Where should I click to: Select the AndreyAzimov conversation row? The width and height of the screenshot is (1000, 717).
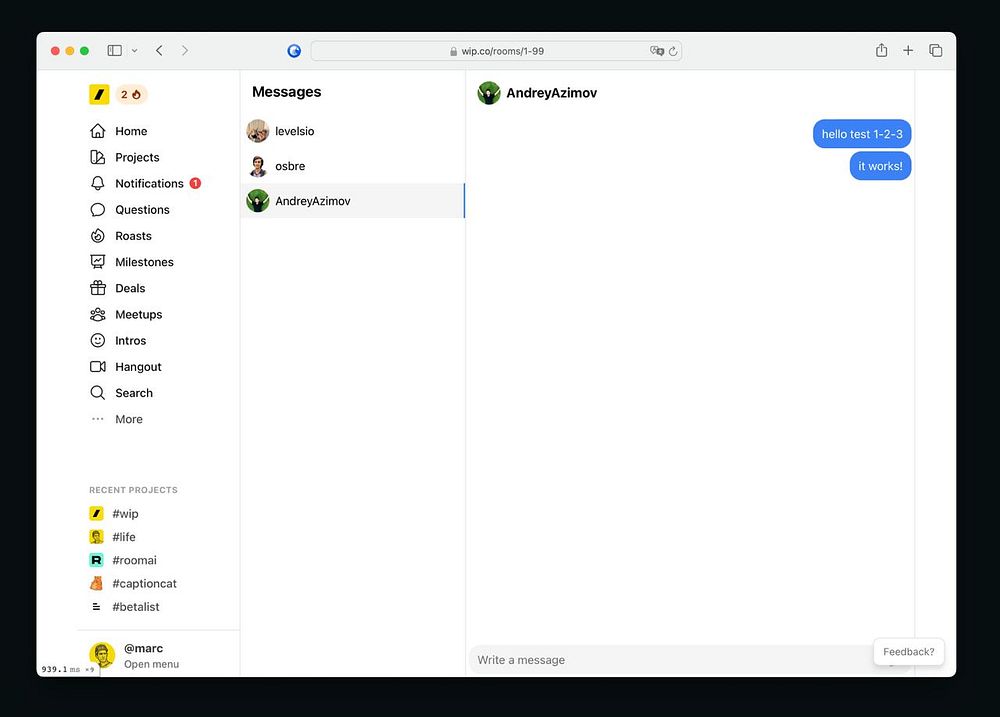point(352,200)
